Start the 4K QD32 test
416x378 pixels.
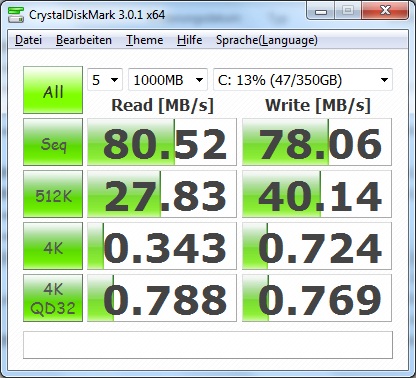(x=53, y=298)
